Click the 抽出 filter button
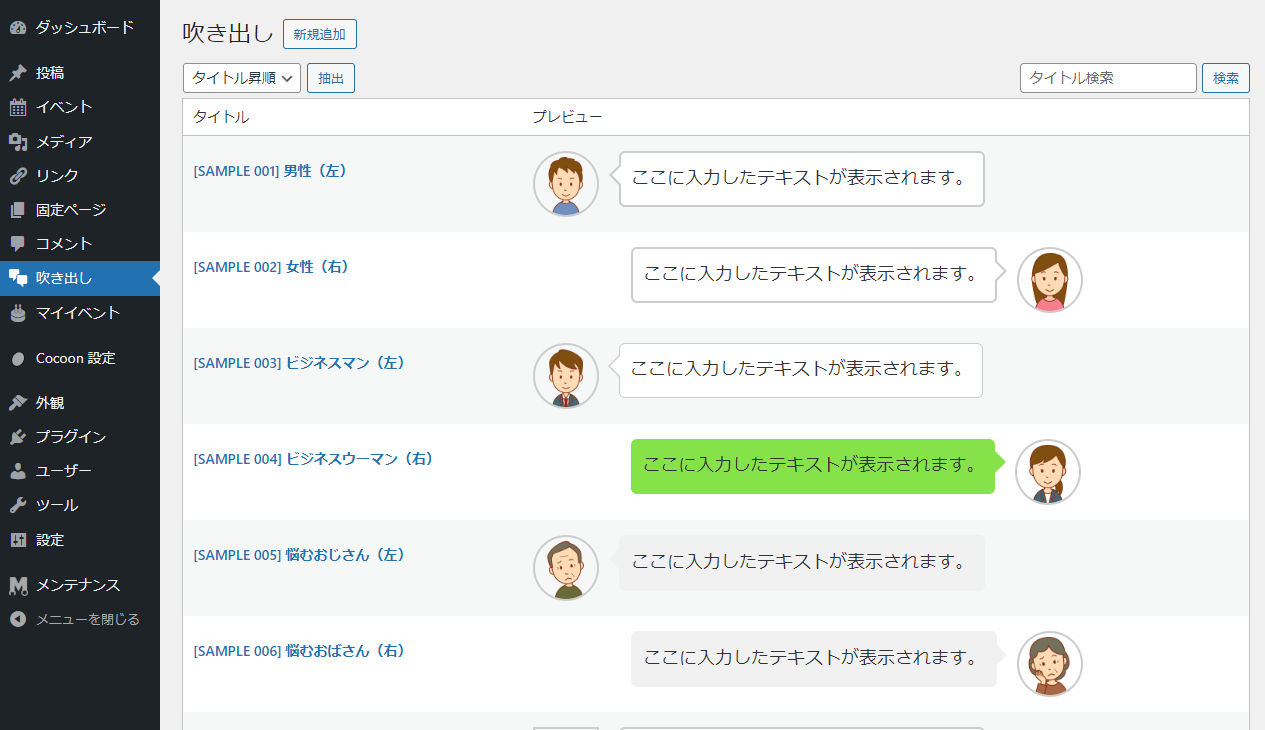The height and width of the screenshot is (730, 1265). 331,78
